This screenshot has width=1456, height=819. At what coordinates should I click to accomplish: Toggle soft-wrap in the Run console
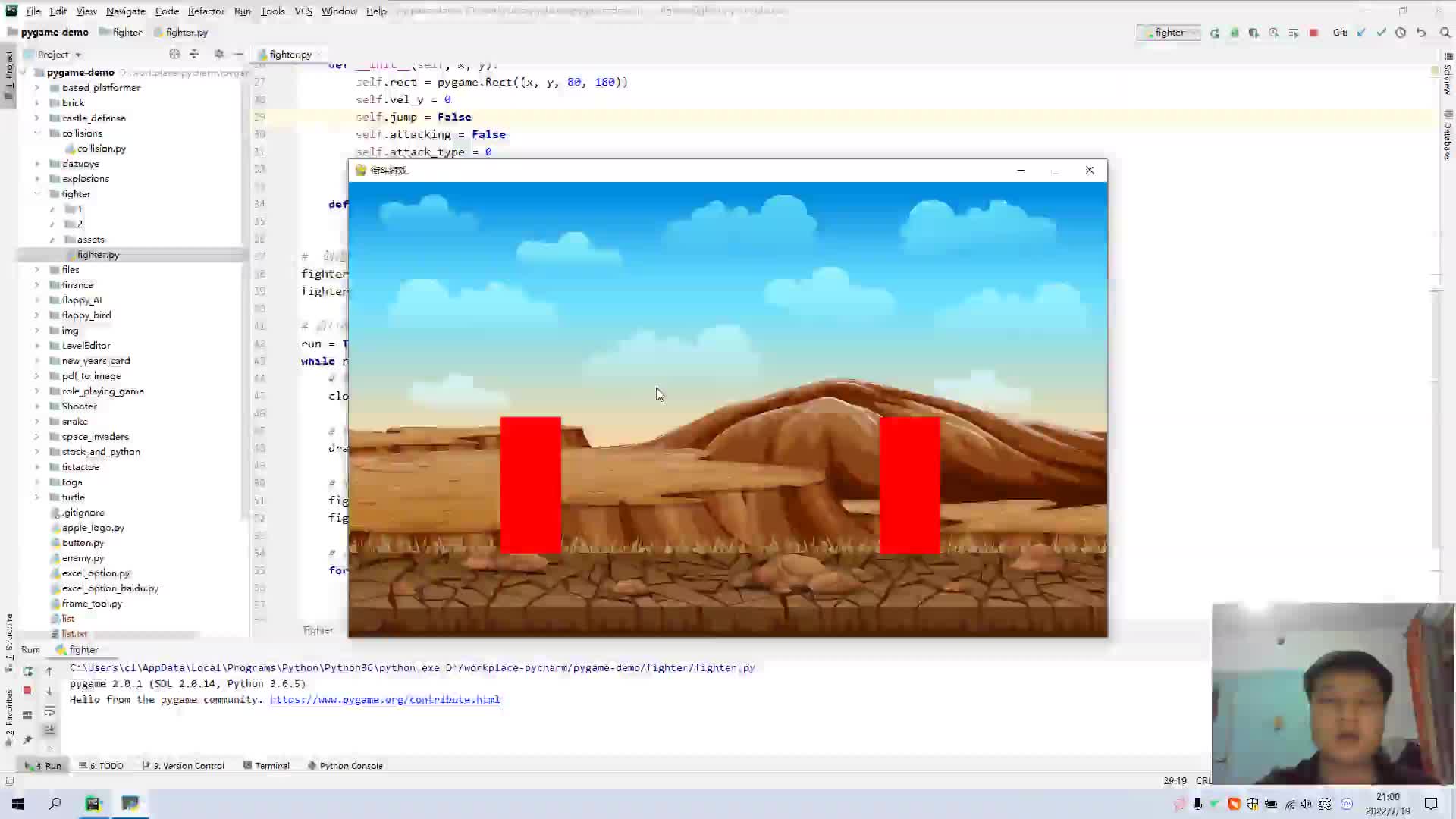[x=50, y=712]
